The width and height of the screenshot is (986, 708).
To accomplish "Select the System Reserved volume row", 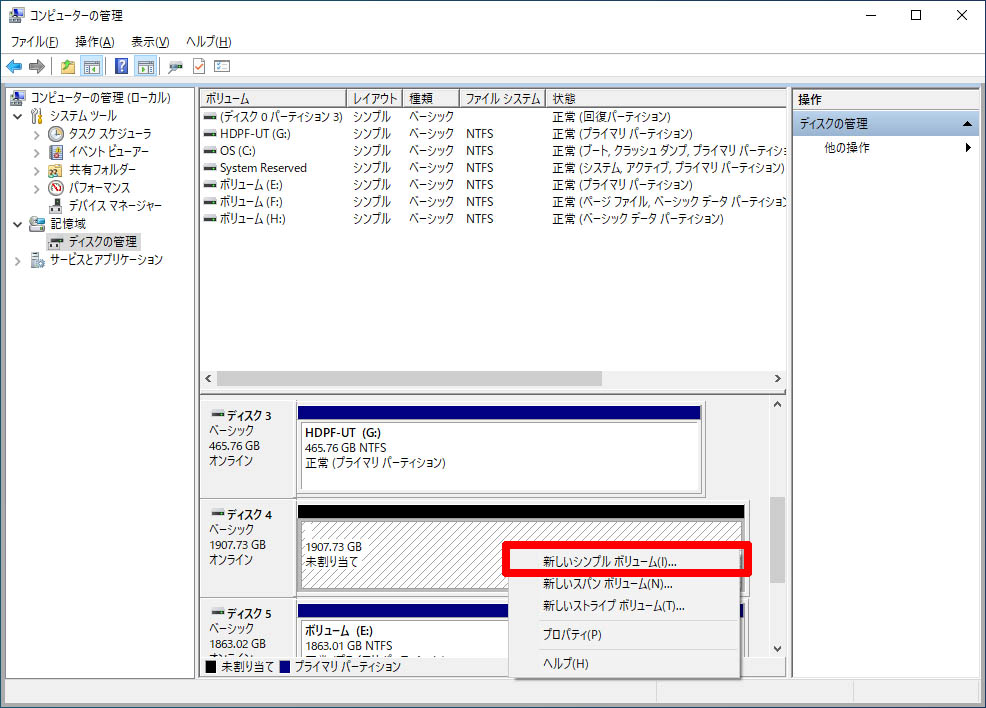I will [494, 168].
